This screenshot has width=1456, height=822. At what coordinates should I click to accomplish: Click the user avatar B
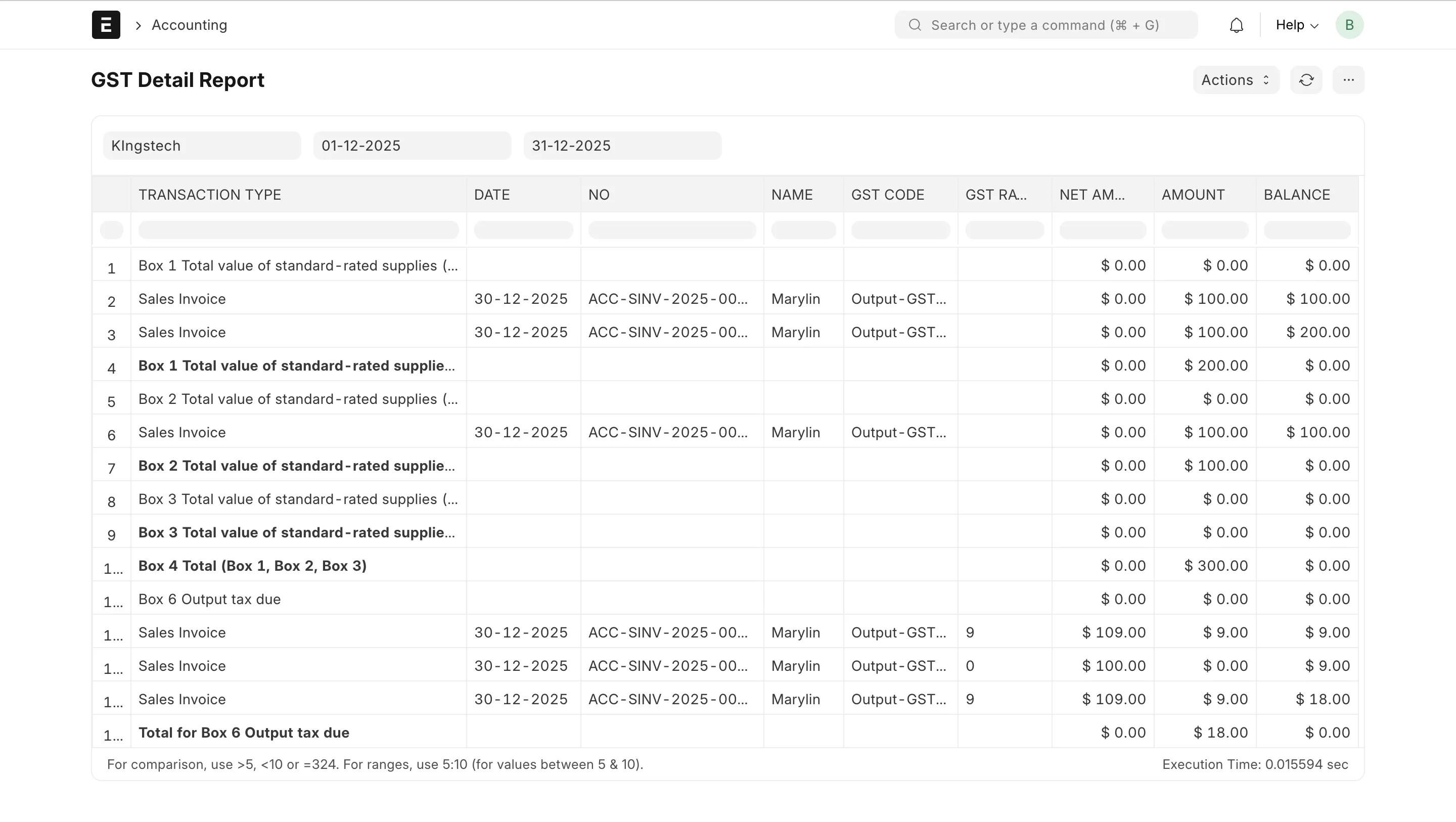point(1349,25)
